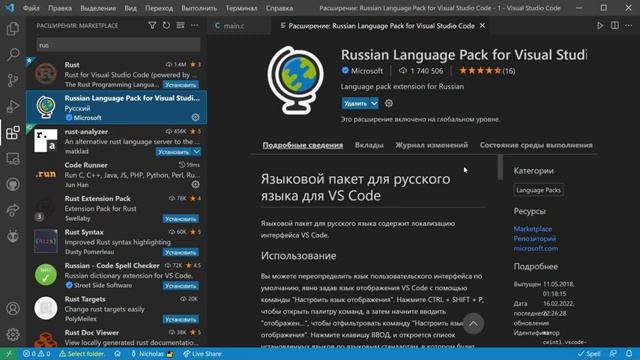Expand install dropdown for rust-analyzer
The width and height of the screenshot is (640, 360).
196,152
